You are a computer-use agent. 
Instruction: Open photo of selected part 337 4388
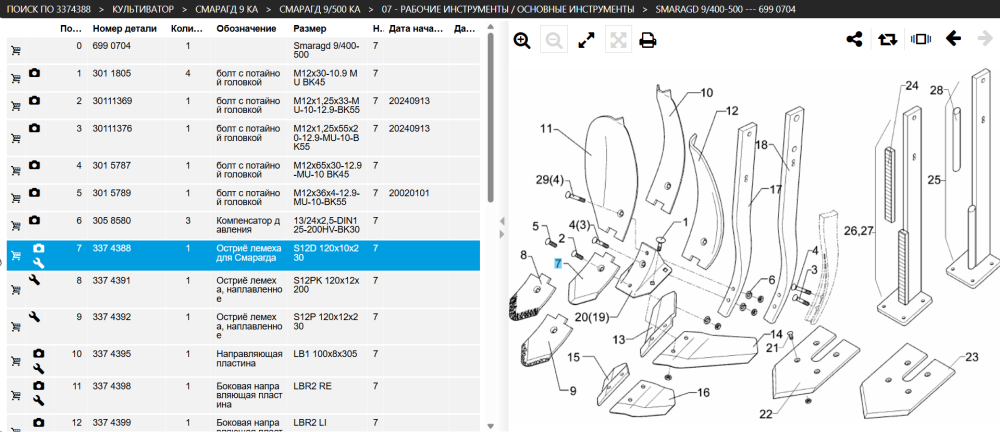click(39, 248)
